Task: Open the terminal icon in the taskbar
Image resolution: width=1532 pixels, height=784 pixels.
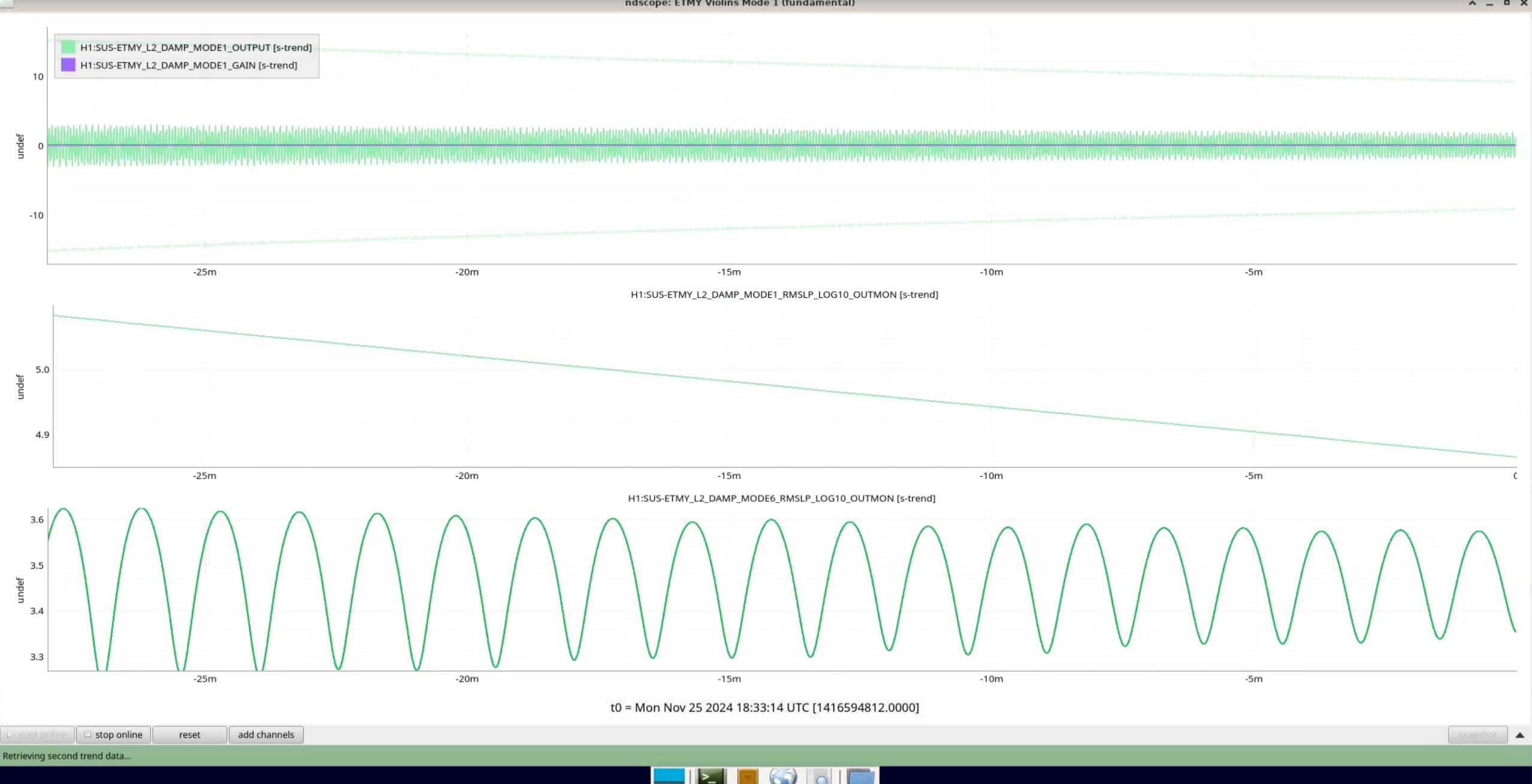Action: tap(711, 776)
